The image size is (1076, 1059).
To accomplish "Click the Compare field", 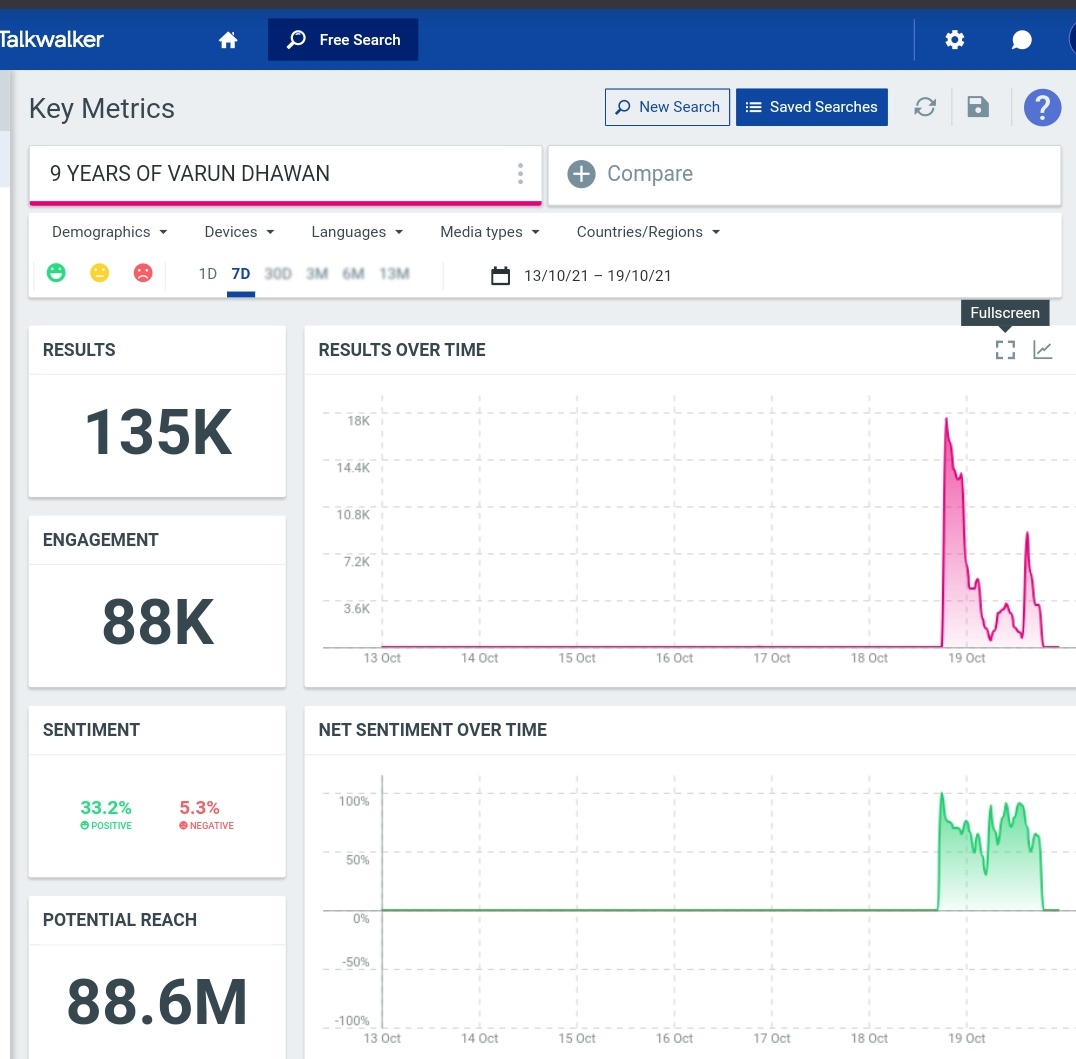I will (x=804, y=175).
